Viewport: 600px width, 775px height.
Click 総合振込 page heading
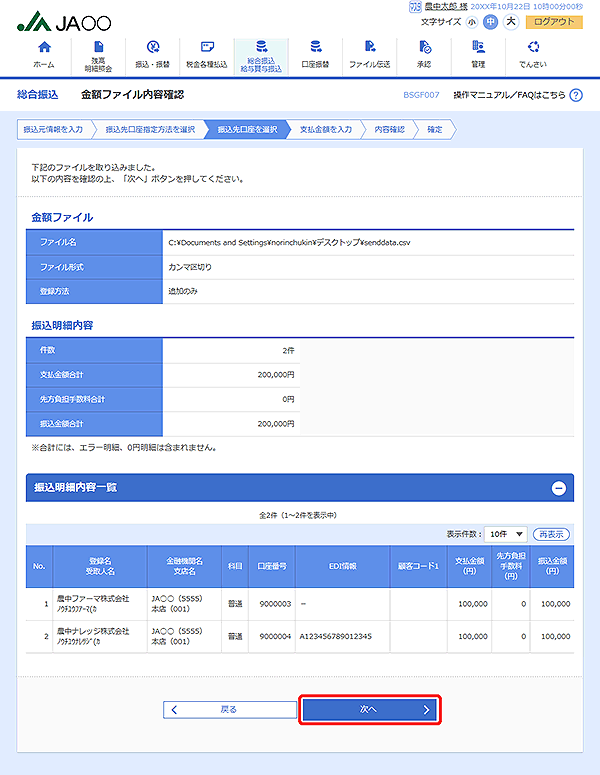[x=38, y=94]
